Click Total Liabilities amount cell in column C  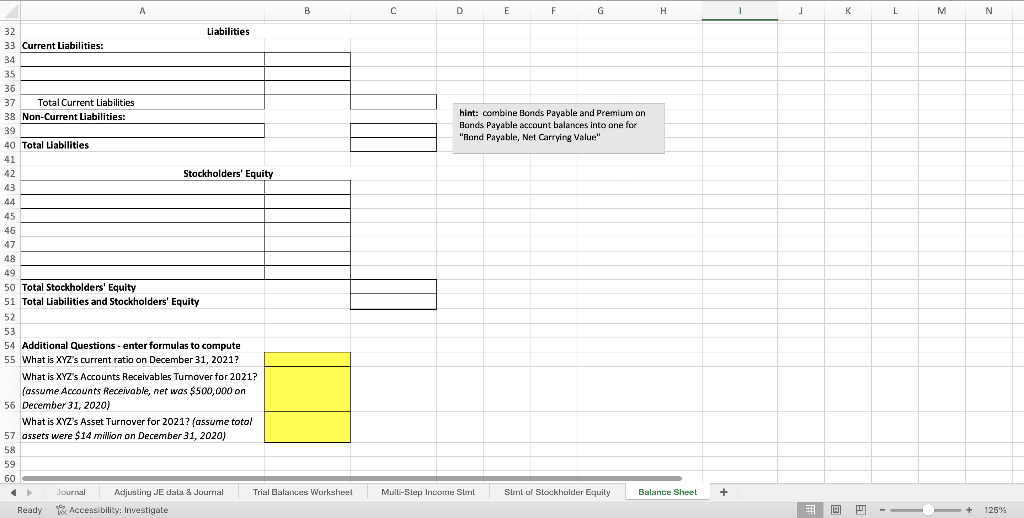click(x=393, y=145)
